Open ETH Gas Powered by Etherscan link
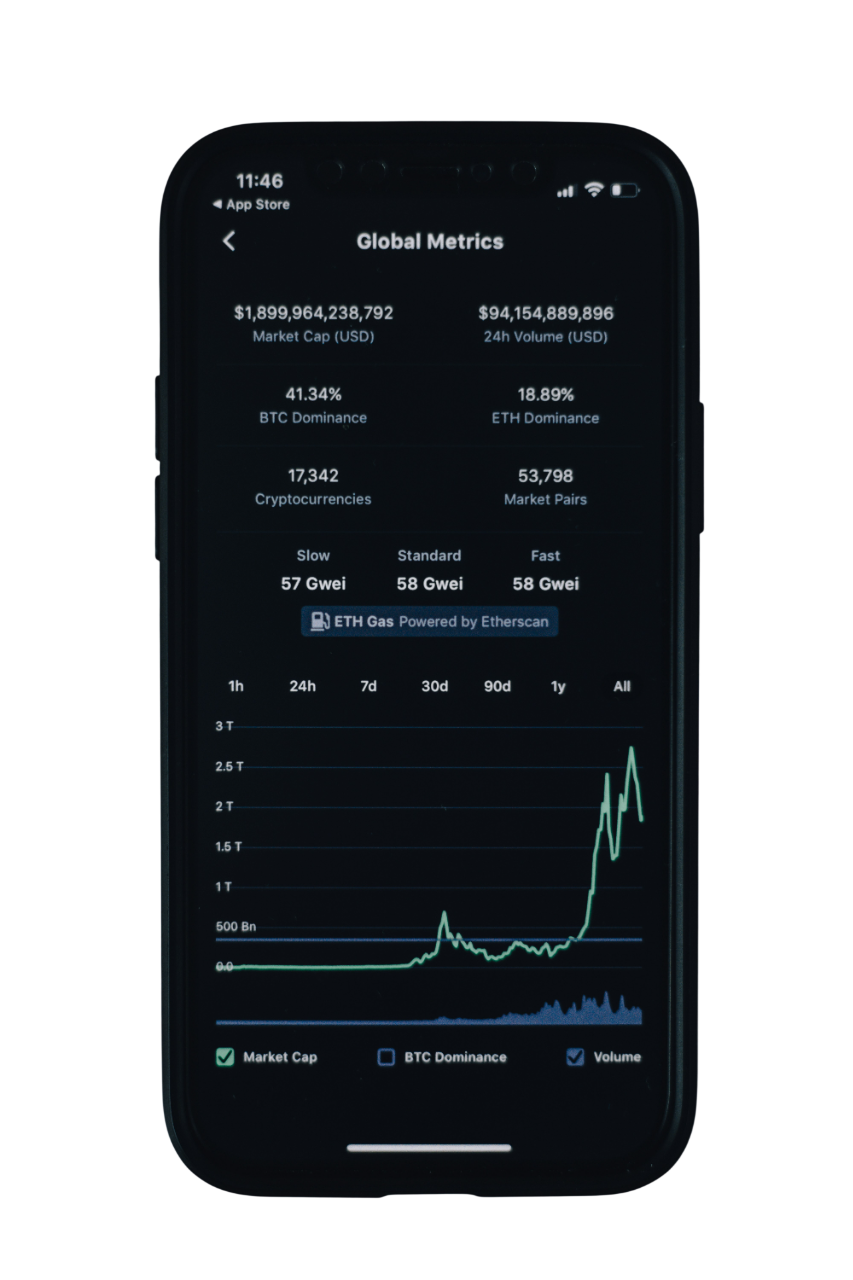The image size is (853, 1280). 430,621
